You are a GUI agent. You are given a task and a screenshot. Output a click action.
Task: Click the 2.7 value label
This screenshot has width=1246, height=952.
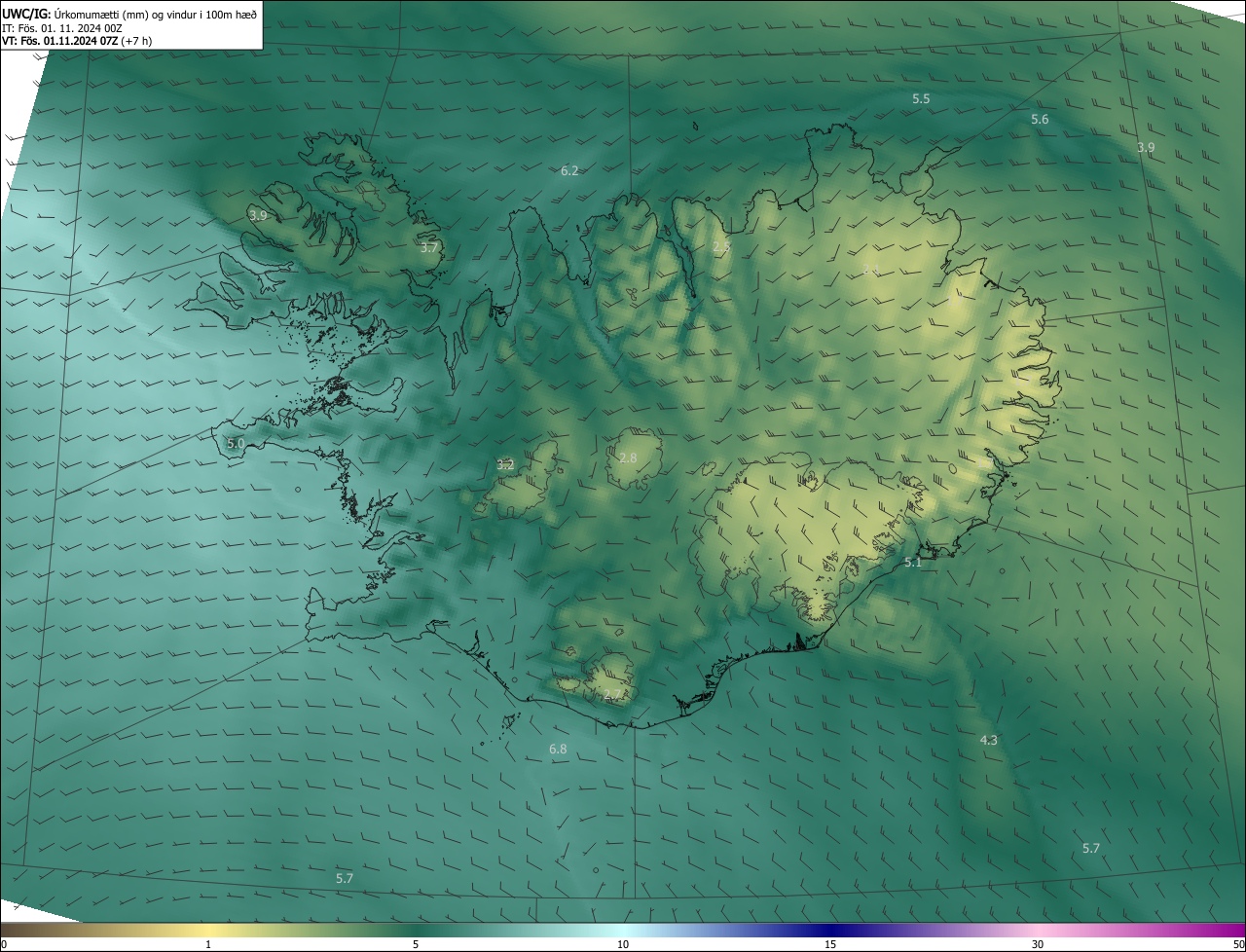coord(612,695)
